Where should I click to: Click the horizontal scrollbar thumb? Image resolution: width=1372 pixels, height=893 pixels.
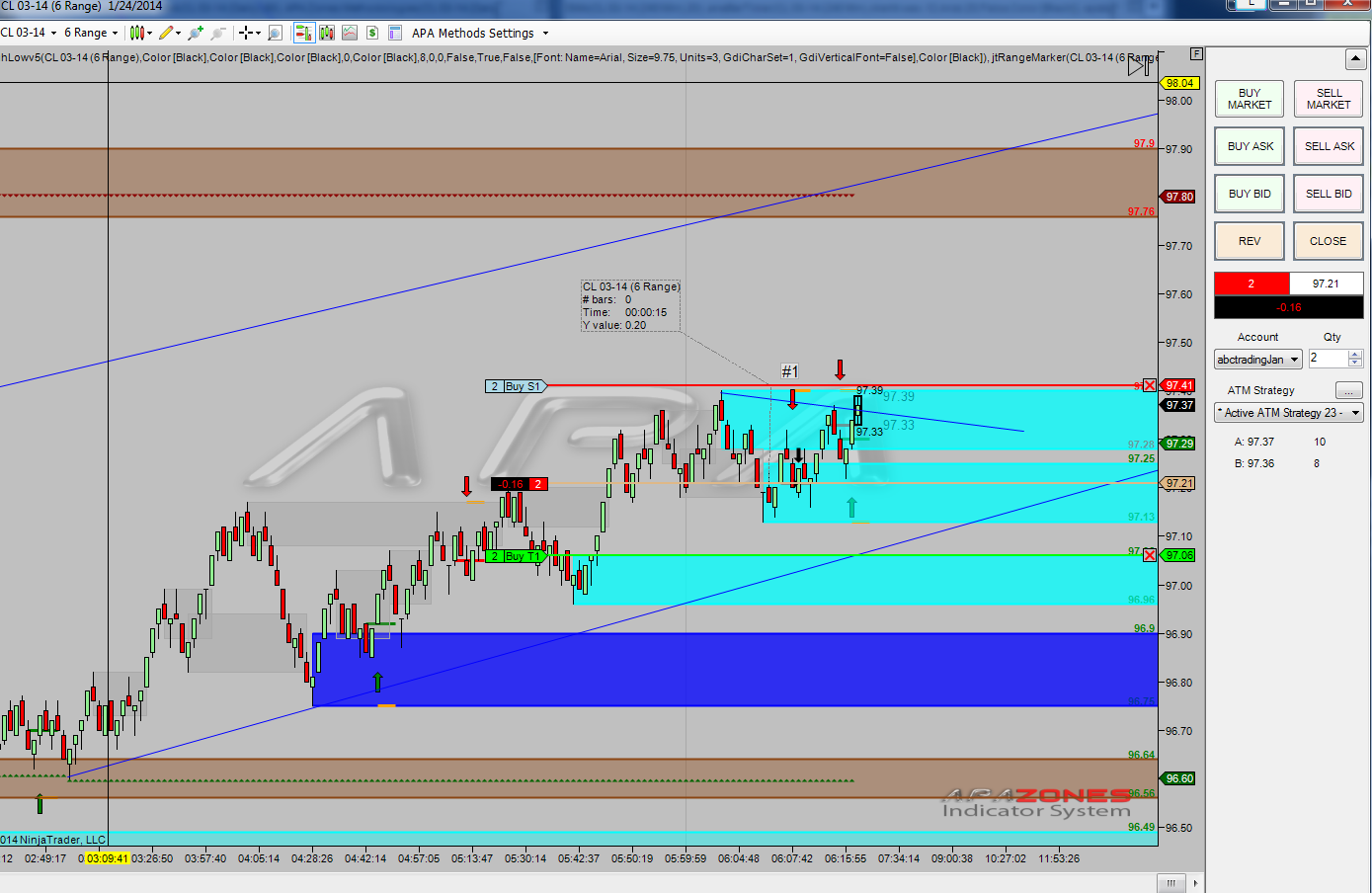click(x=1171, y=883)
